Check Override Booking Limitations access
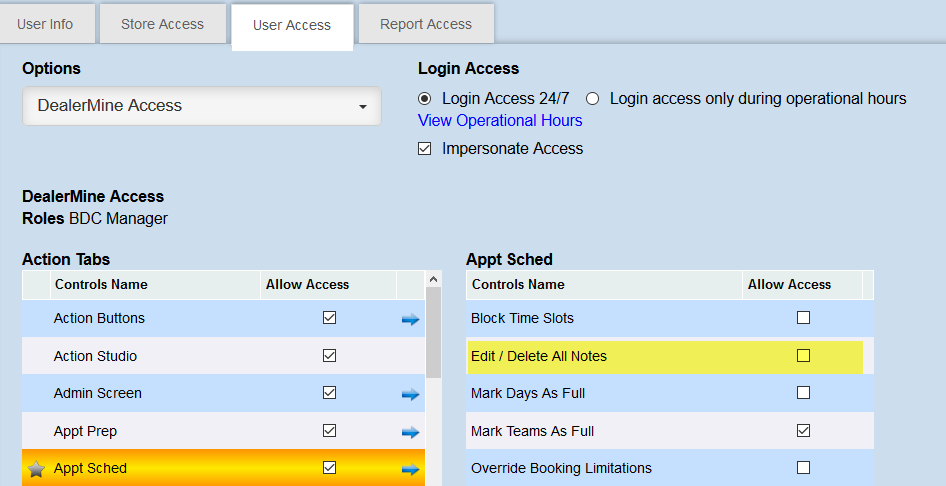The height and width of the screenshot is (486, 946). tap(803, 468)
